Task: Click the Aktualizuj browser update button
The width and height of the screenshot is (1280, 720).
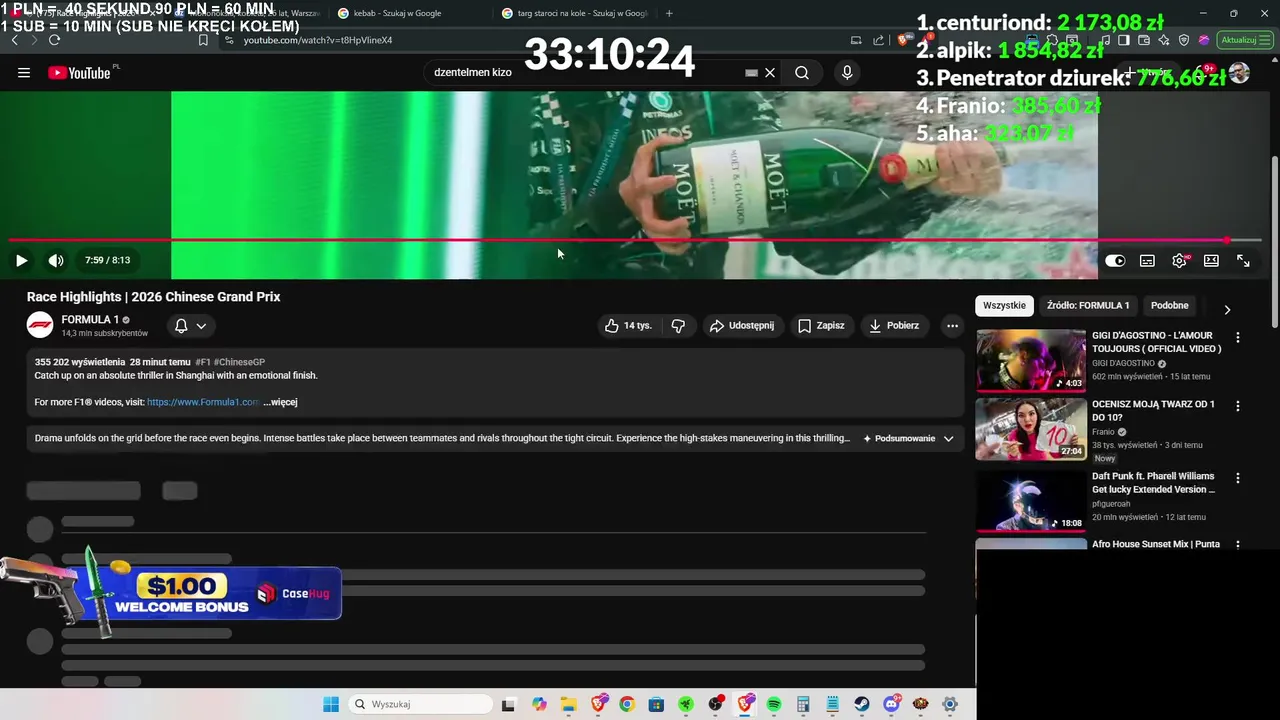Action: coord(1245,40)
